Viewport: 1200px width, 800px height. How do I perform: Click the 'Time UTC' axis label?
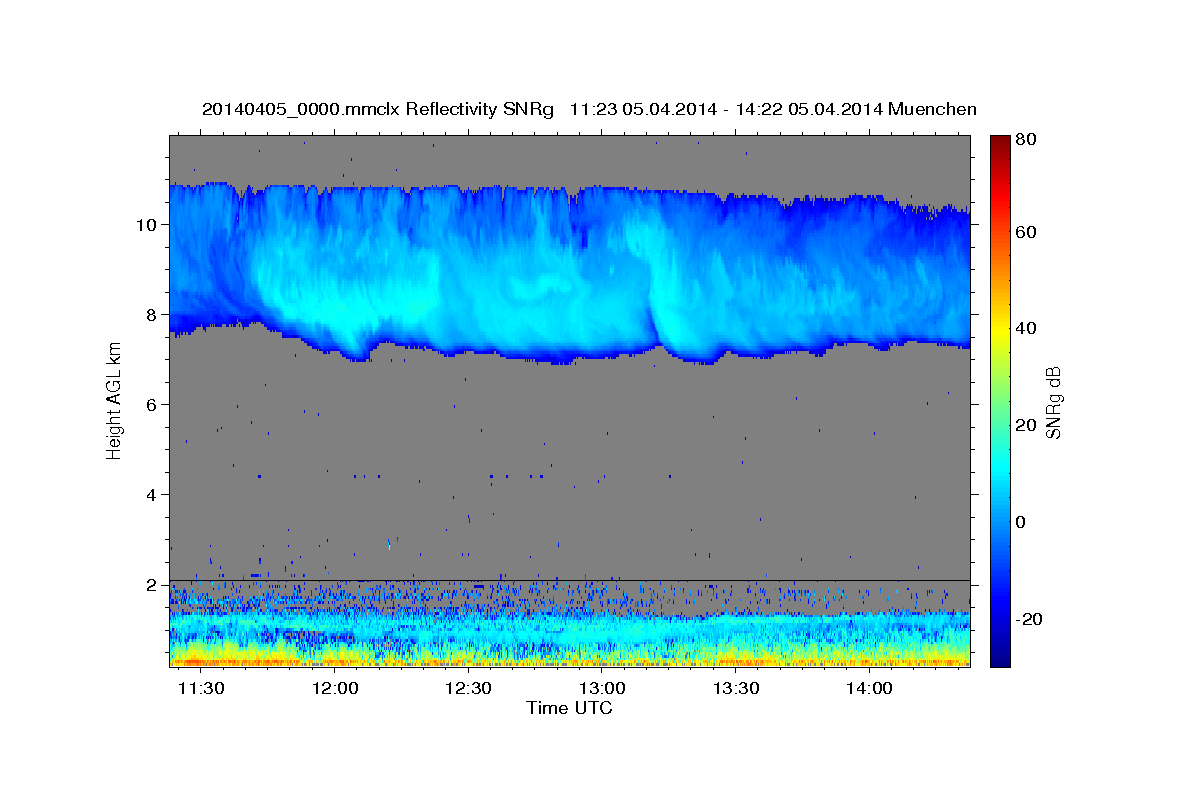569,708
